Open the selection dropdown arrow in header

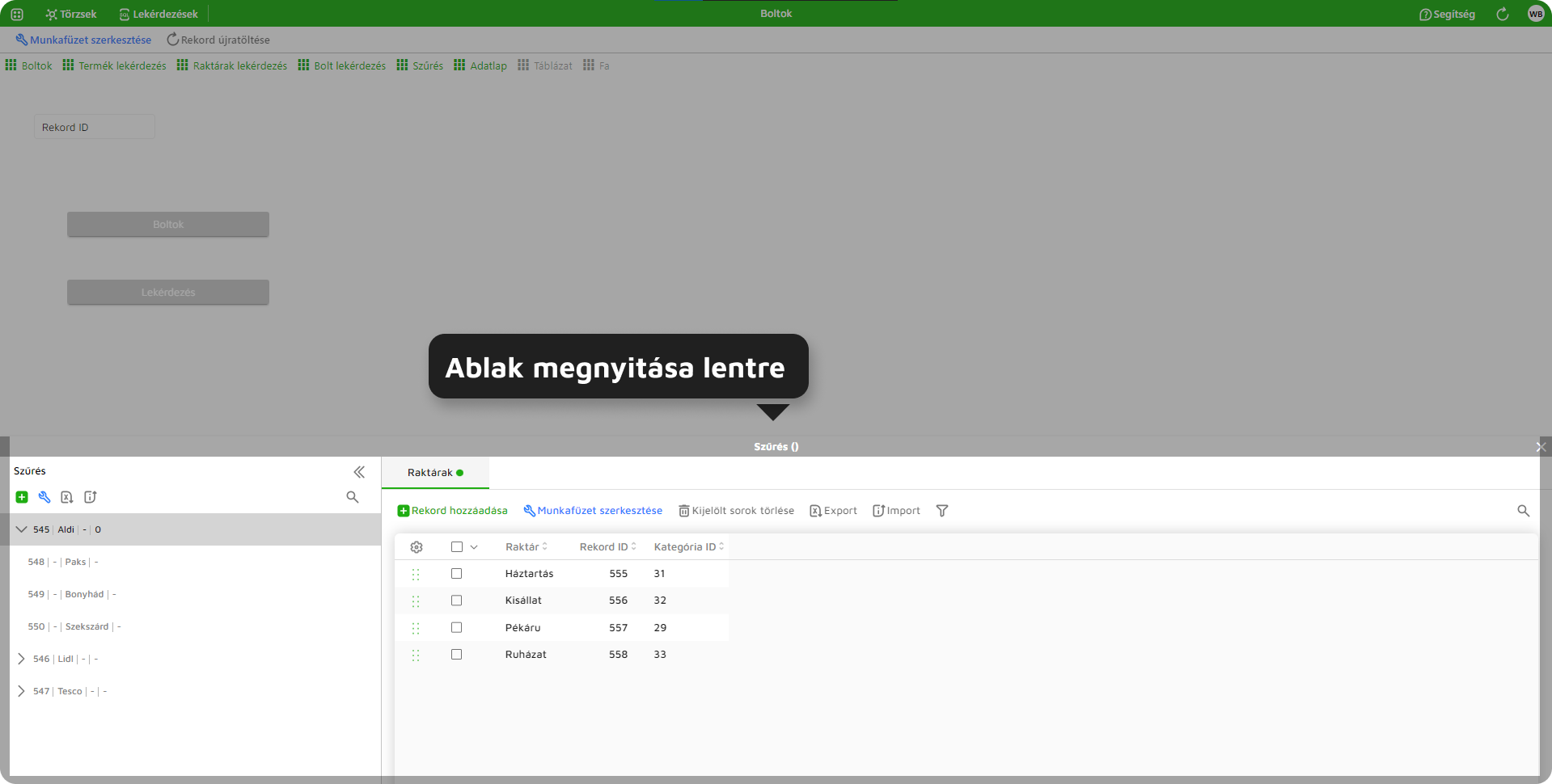(x=474, y=547)
